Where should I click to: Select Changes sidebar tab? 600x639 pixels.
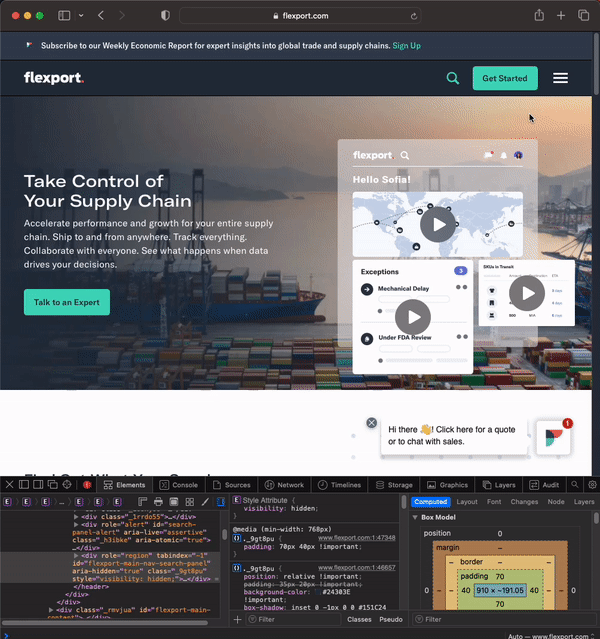[524, 502]
